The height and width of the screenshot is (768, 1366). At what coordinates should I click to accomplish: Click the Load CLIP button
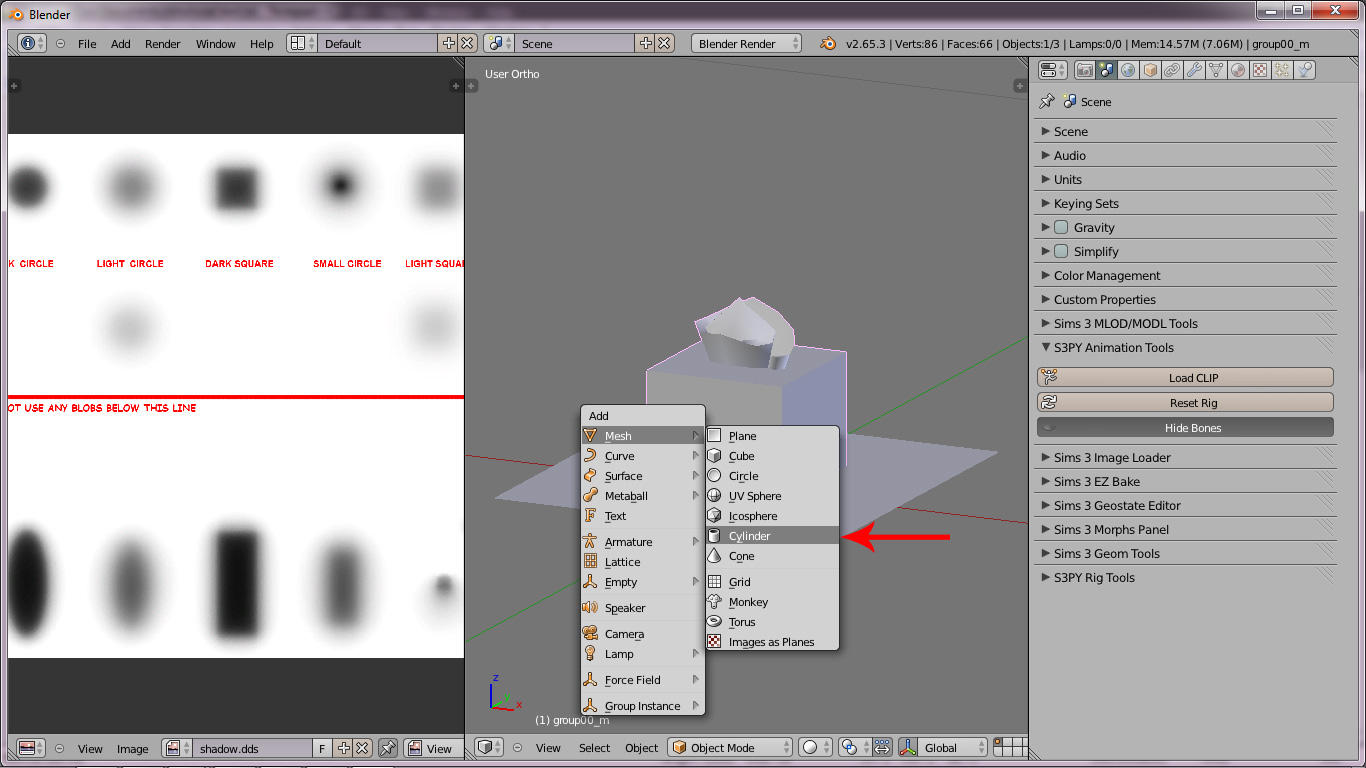1185,378
